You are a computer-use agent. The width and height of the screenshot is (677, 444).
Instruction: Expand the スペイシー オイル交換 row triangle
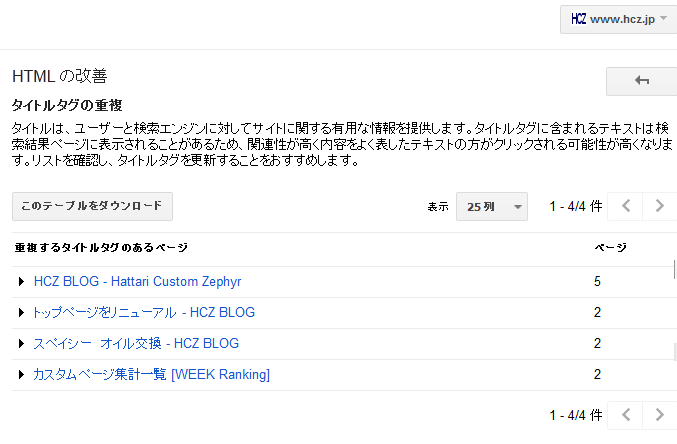pyautogui.click(x=21, y=344)
